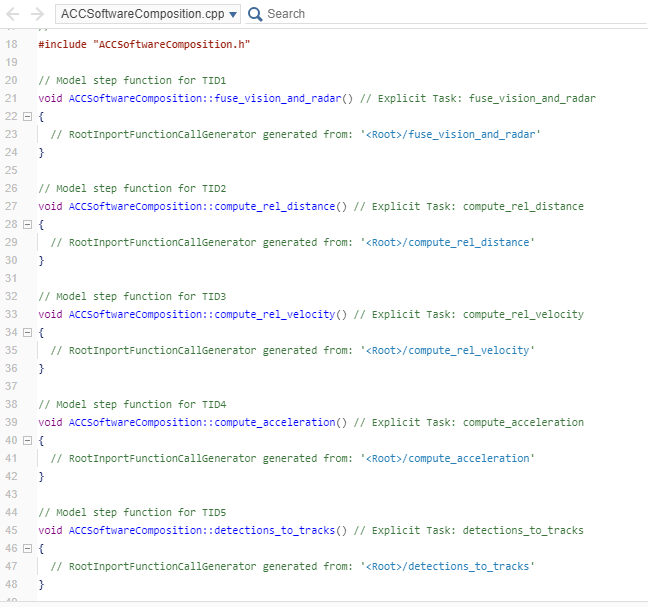Click the magnifying glass search icon
Viewport: 648px width, 607px height.
255,14
